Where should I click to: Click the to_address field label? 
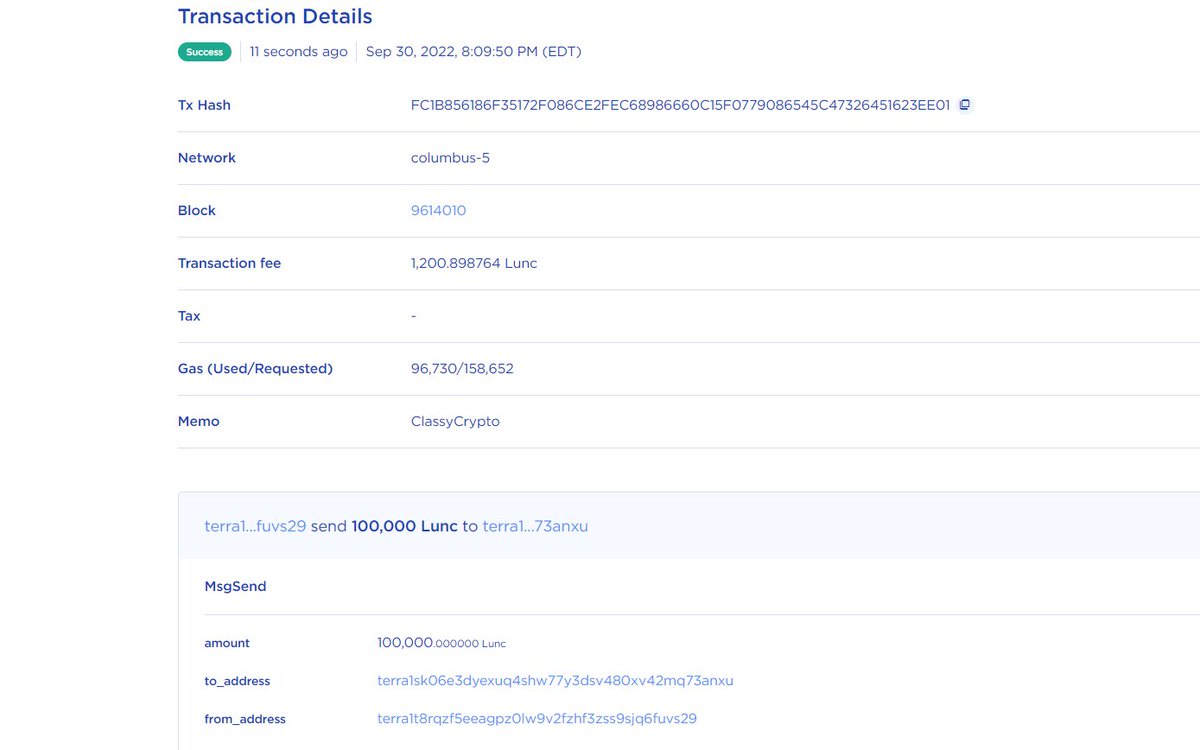pyautogui.click(x=237, y=681)
